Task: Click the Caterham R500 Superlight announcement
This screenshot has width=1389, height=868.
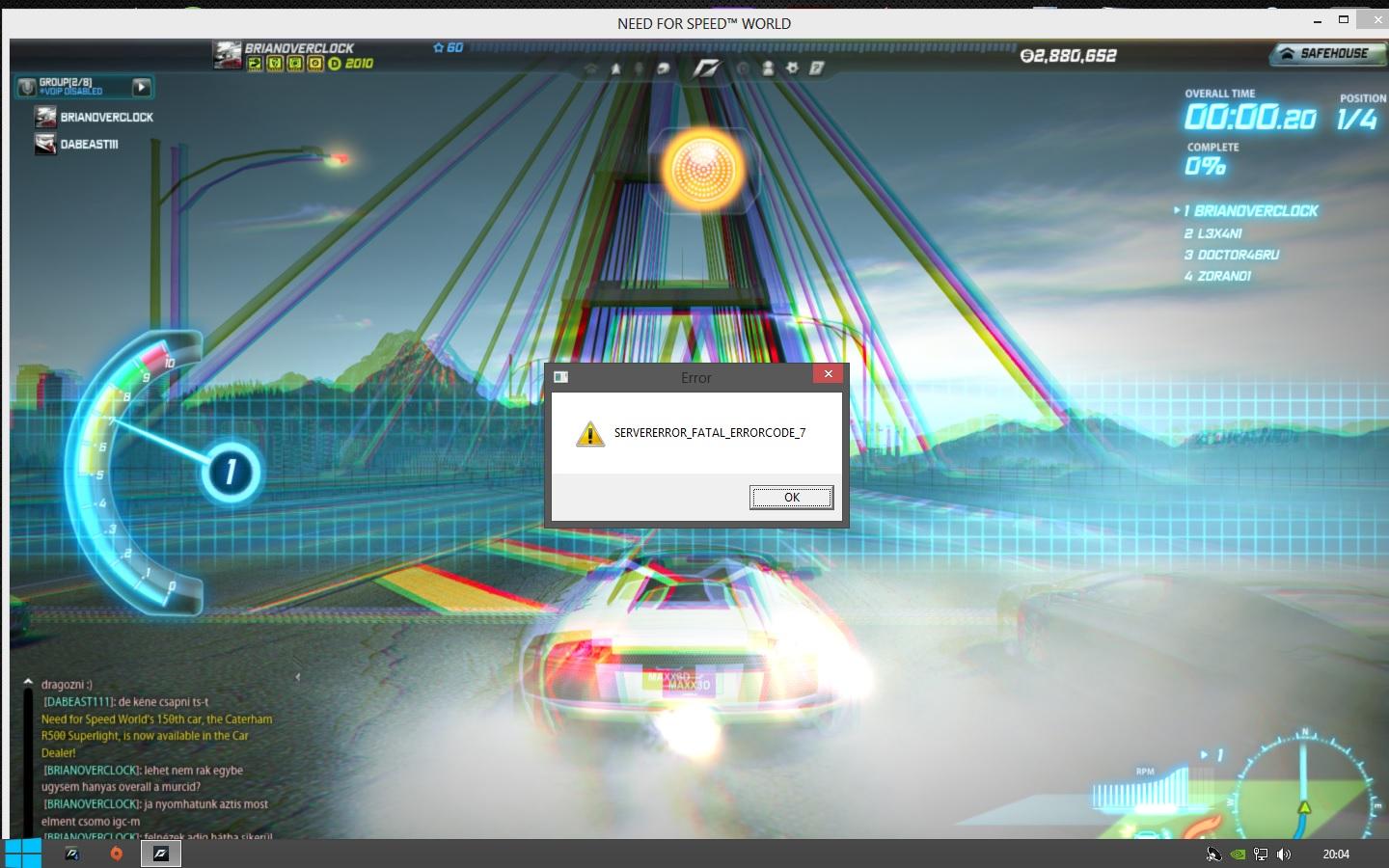Action: 156,736
